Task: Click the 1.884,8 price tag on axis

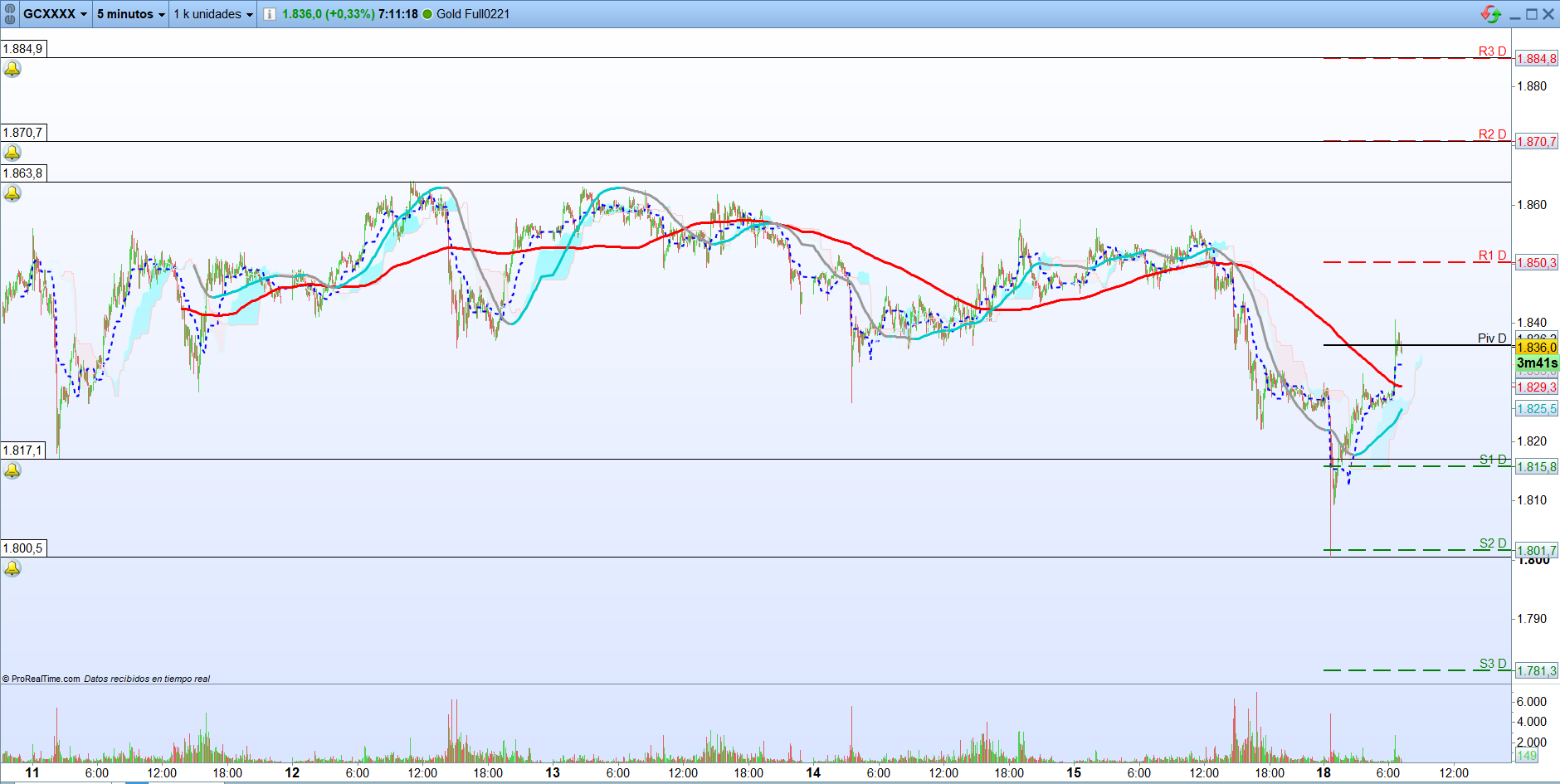Action: (1537, 59)
